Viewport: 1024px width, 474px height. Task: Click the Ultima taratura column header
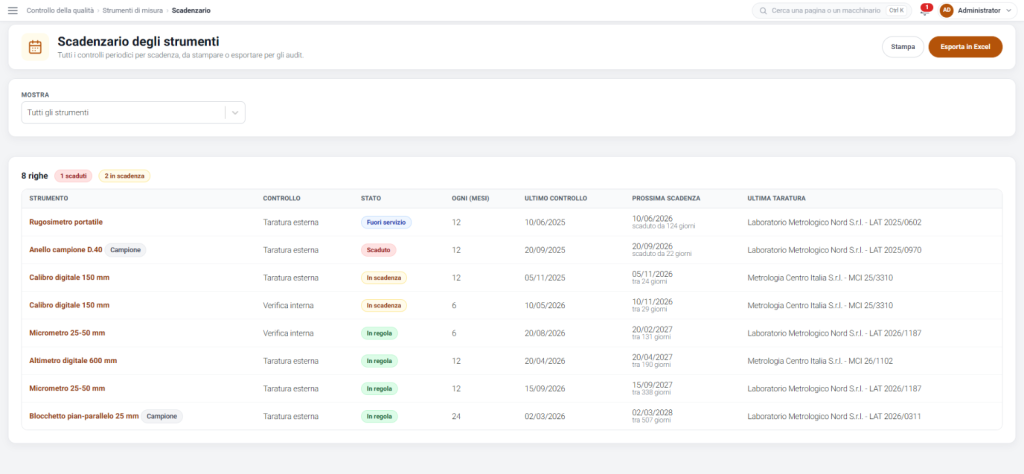[x=776, y=198]
